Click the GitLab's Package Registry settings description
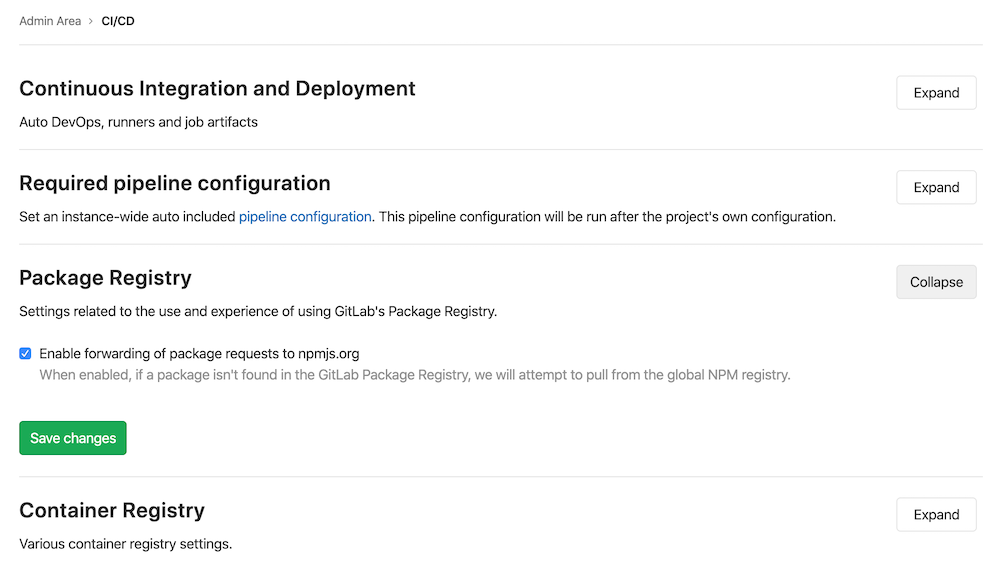Viewport: 1000px width, 585px height. pos(258,311)
